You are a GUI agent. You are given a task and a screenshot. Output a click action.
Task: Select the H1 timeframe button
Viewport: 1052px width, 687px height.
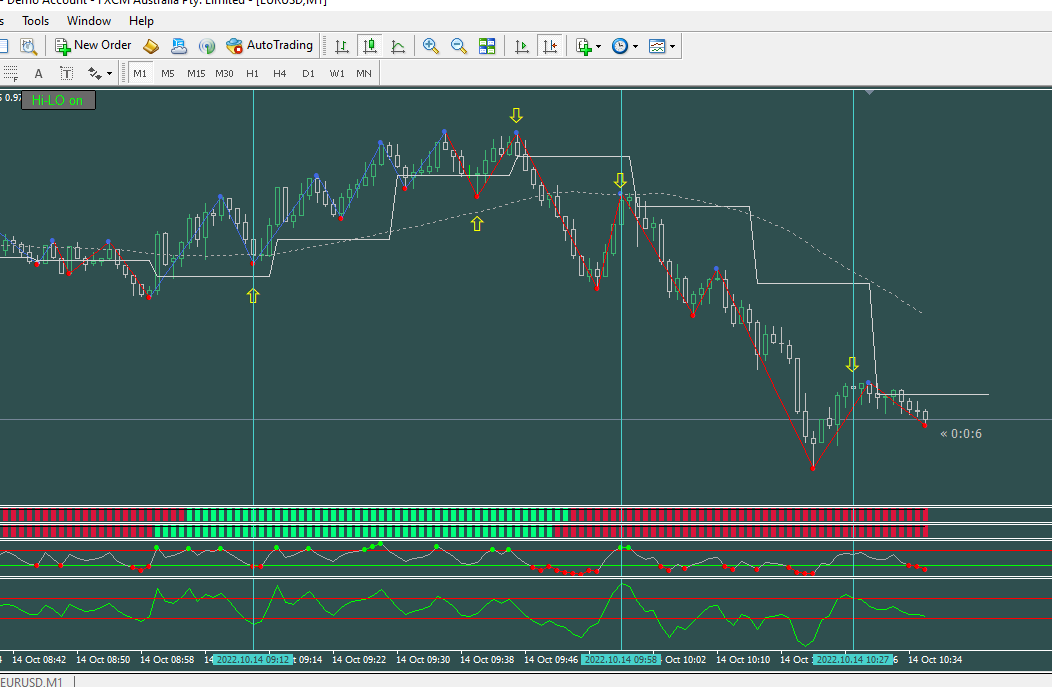pos(252,73)
